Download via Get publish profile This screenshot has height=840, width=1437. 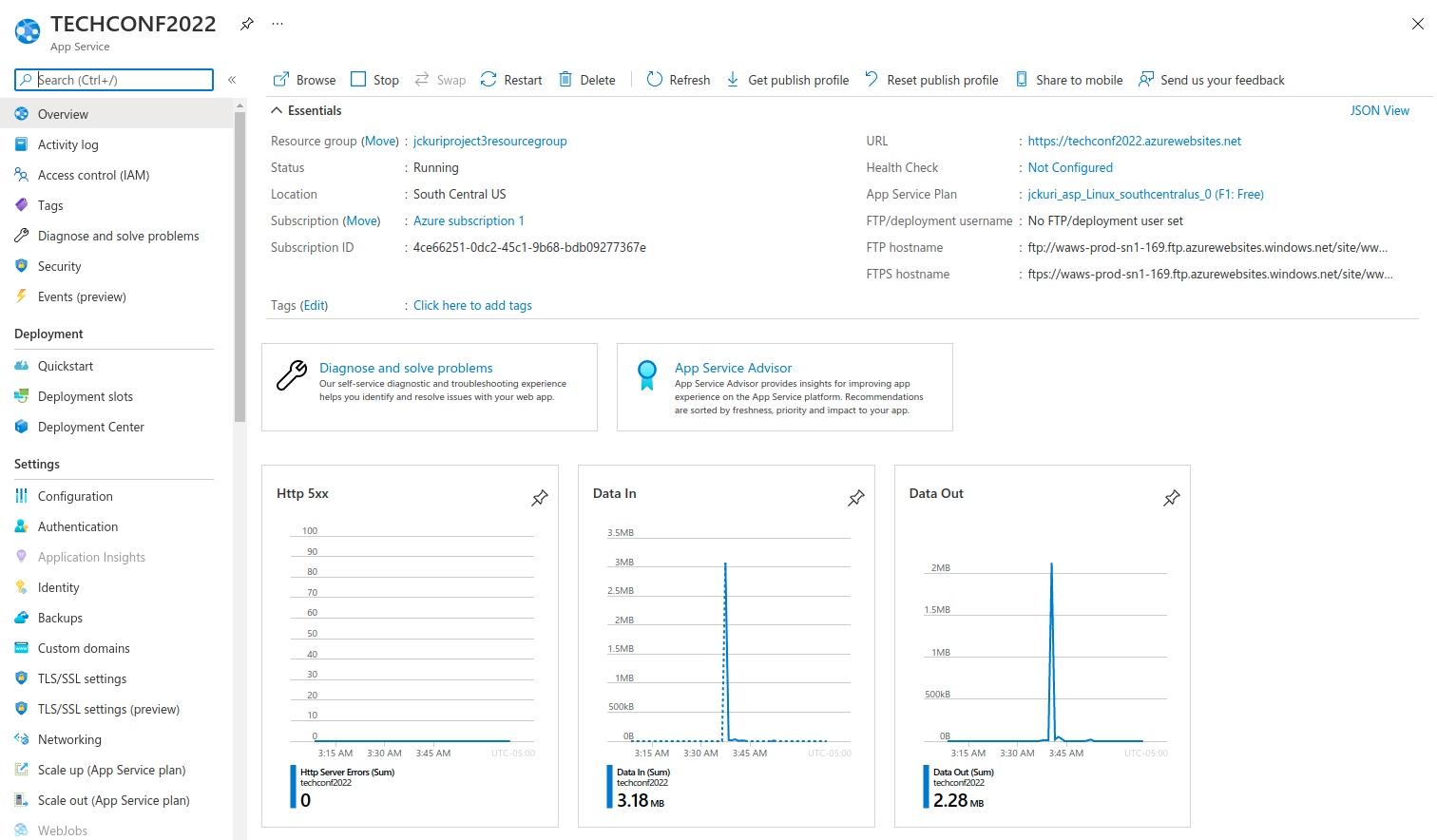pos(787,80)
